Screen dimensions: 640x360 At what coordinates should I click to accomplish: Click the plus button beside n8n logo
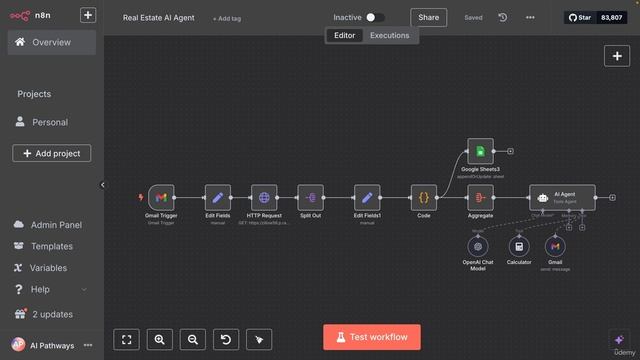point(88,15)
